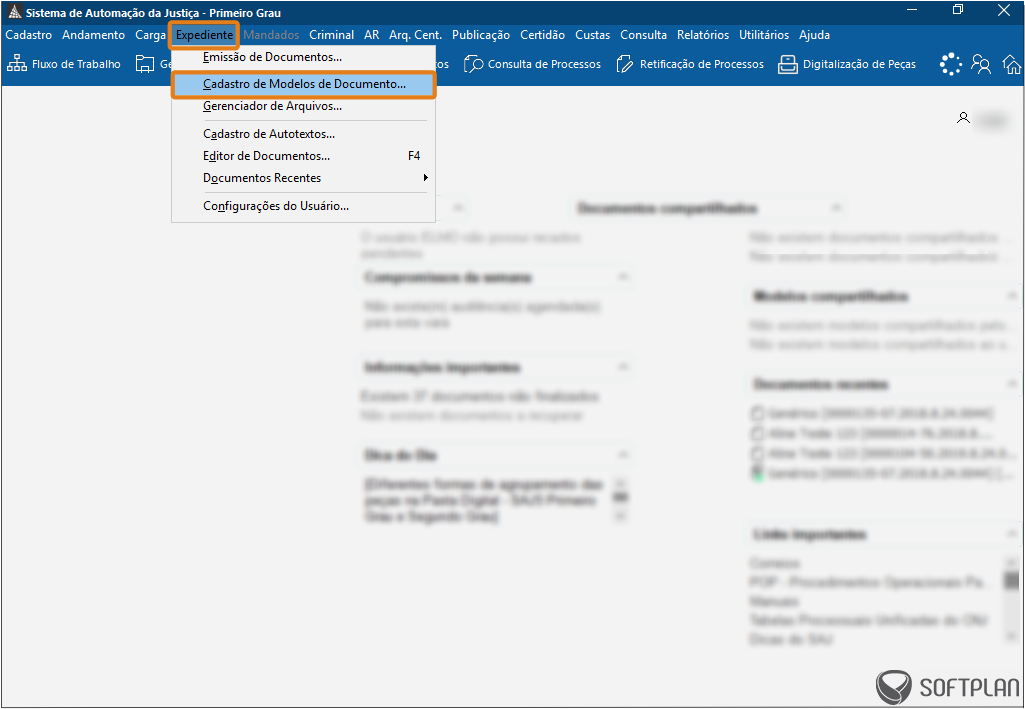Open the Certidão menu
1025x709 pixels.
[x=543, y=35]
